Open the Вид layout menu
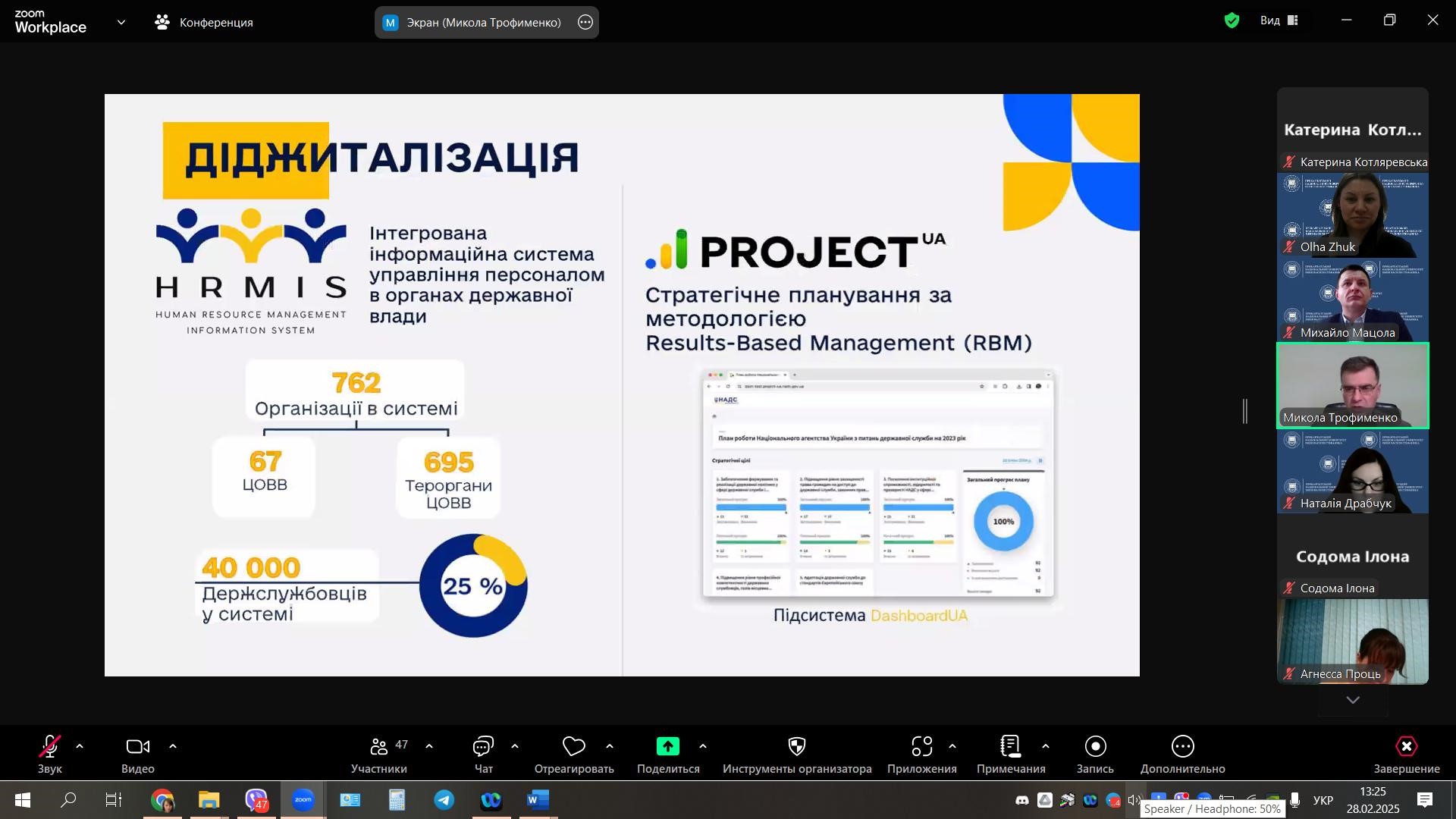This screenshot has width=1456, height=819. pyautogui.click(x=1279, y=20)
